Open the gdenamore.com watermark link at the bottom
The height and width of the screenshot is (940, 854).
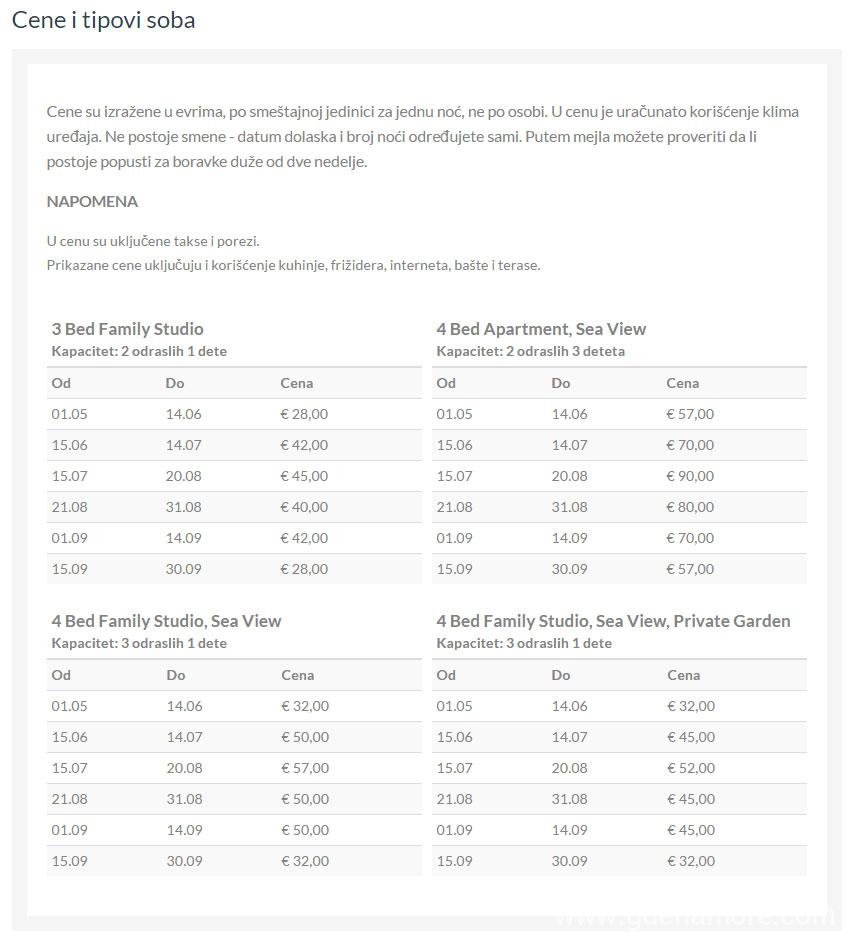point(694,916)
